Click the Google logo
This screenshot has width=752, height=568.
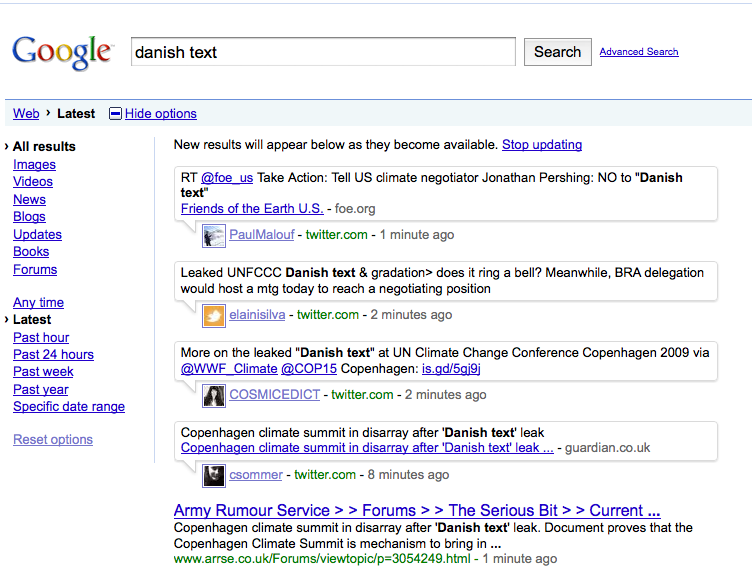(x=62, y=53)
